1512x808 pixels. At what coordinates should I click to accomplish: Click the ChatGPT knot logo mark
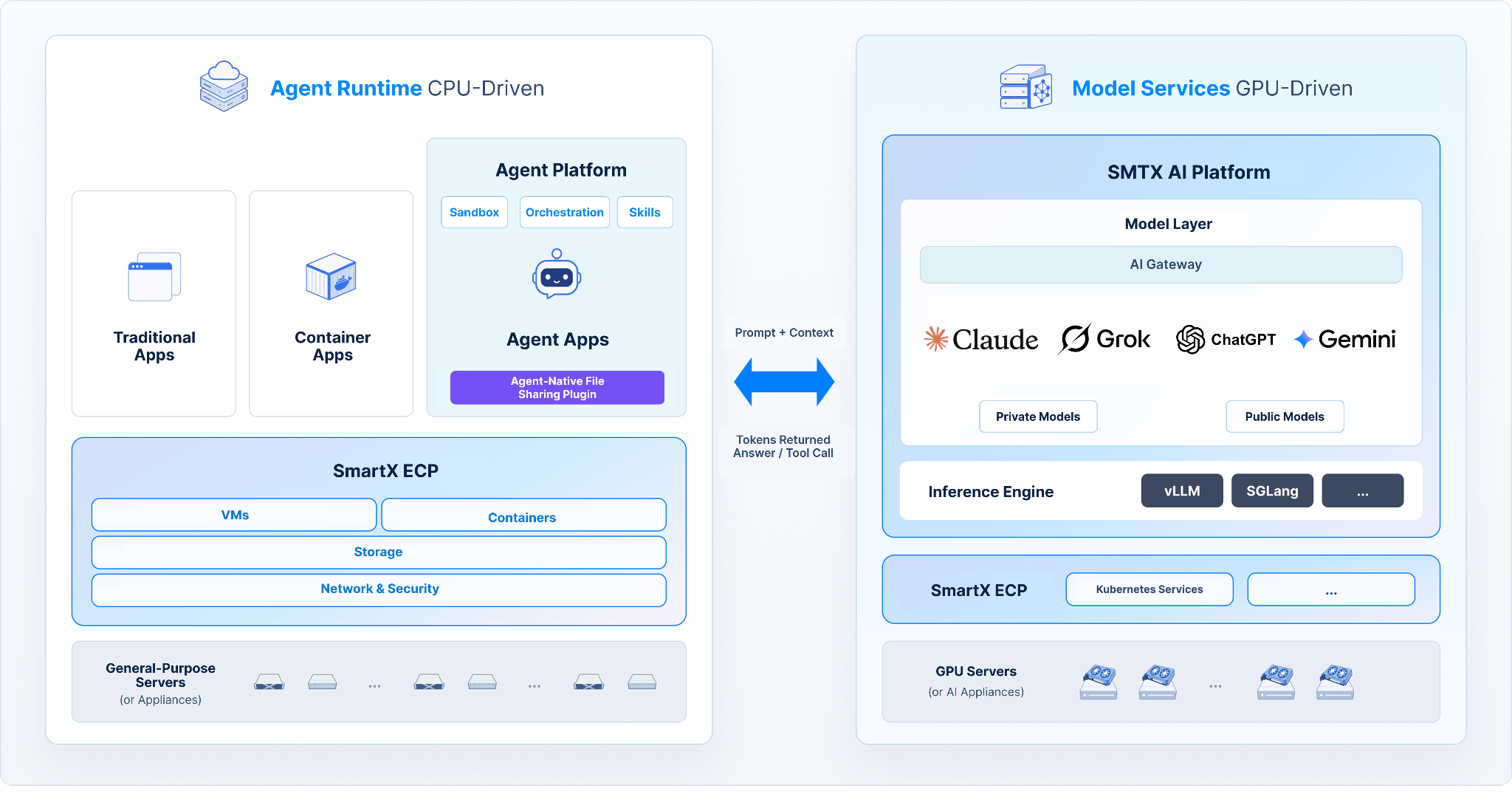tap(1190, 340)
